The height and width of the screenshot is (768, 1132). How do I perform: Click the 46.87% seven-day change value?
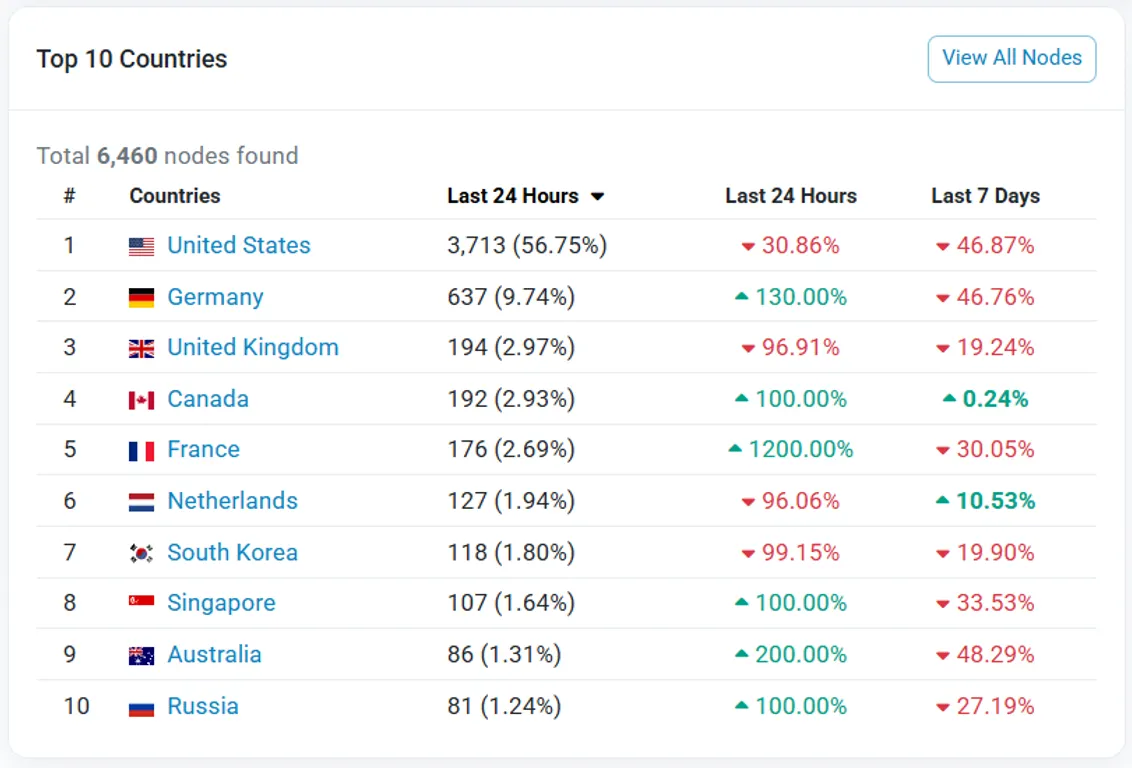point(985,245)
